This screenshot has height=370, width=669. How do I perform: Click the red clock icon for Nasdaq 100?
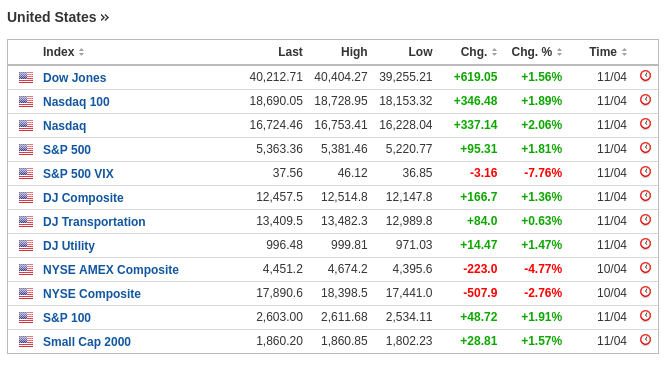(646, 99)
